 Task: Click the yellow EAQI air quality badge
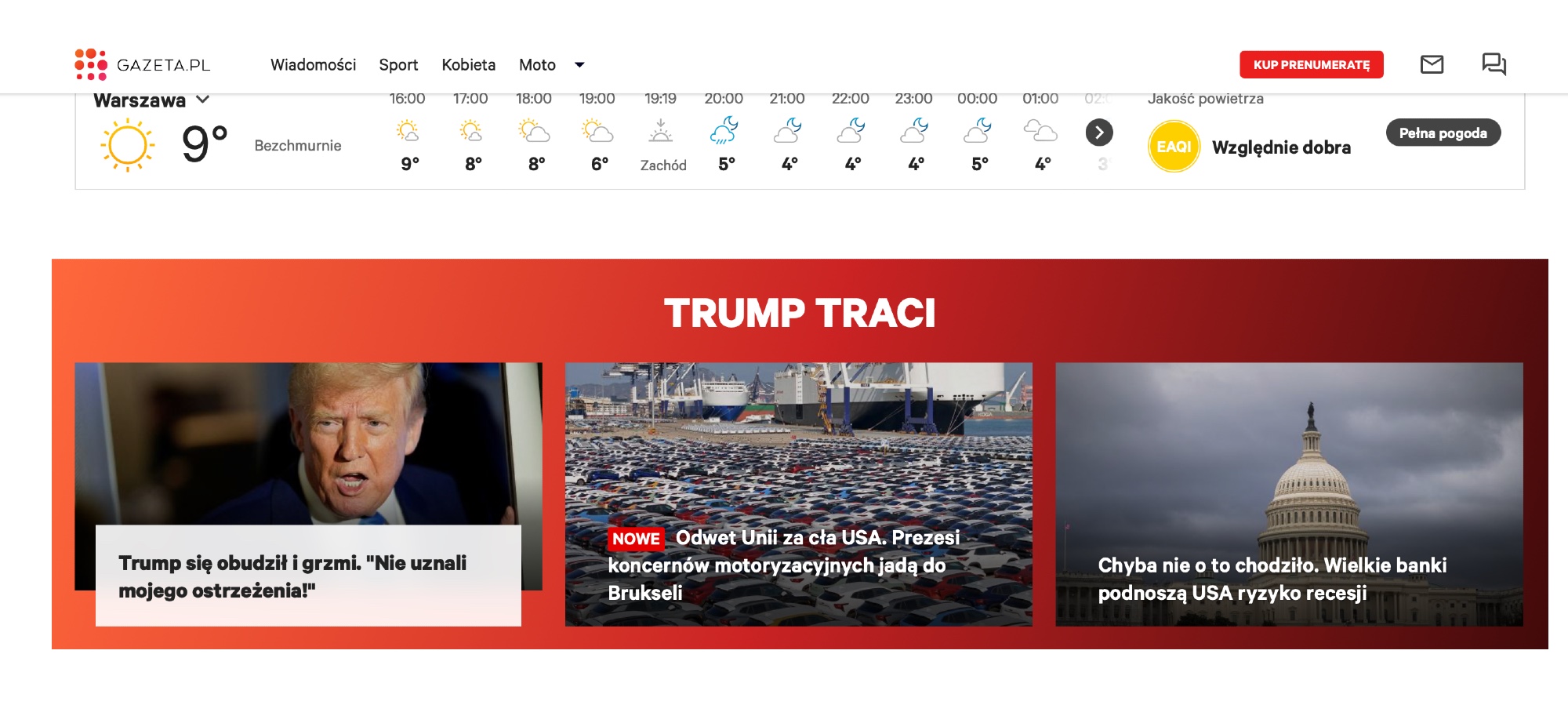click(1174, 147)
